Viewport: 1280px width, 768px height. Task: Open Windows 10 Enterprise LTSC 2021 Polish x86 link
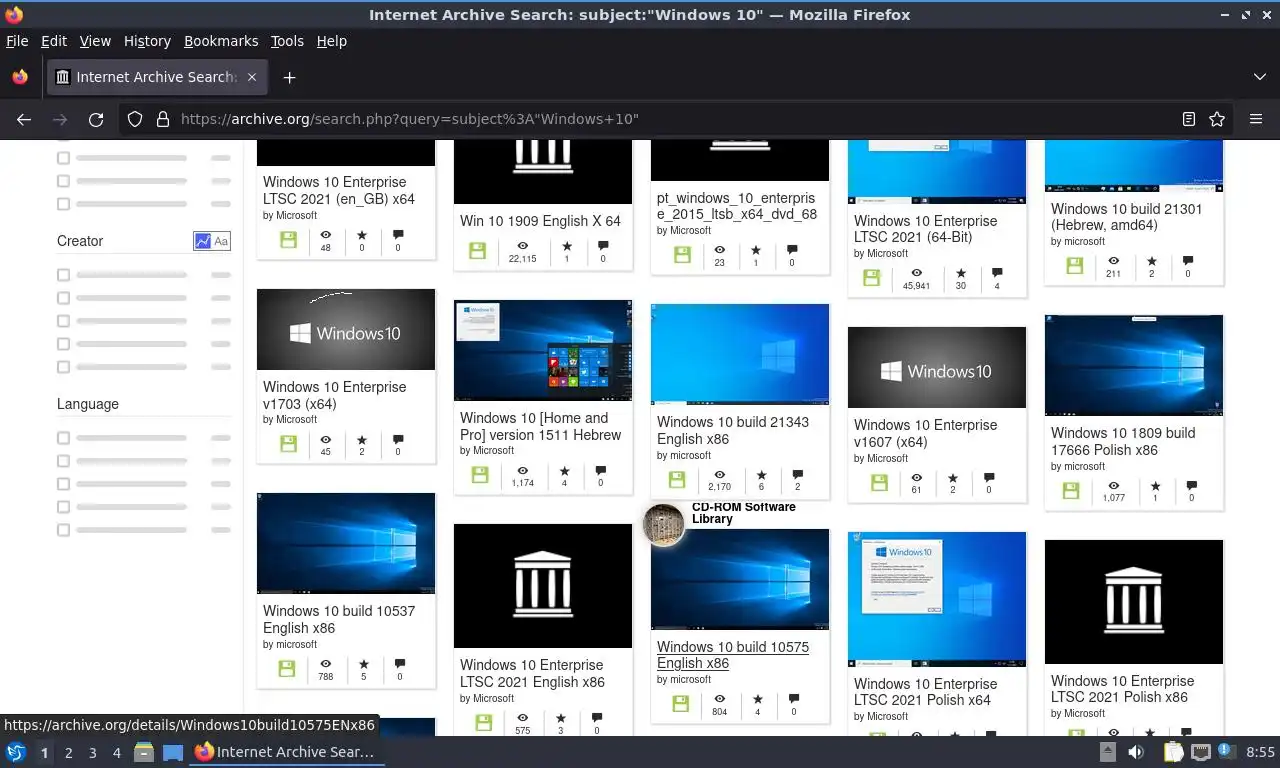pos(1122,689)
